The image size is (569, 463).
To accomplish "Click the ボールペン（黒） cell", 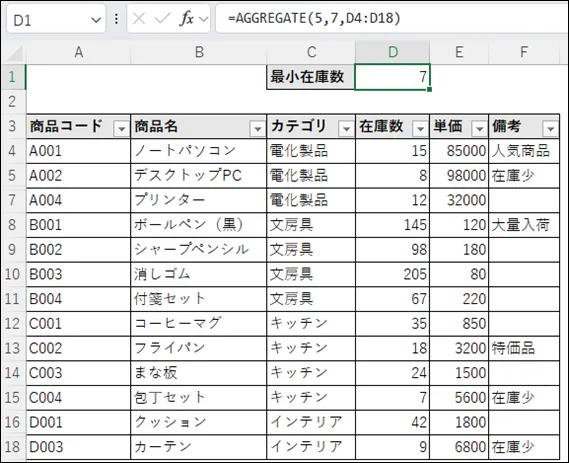I will point(198,225).
